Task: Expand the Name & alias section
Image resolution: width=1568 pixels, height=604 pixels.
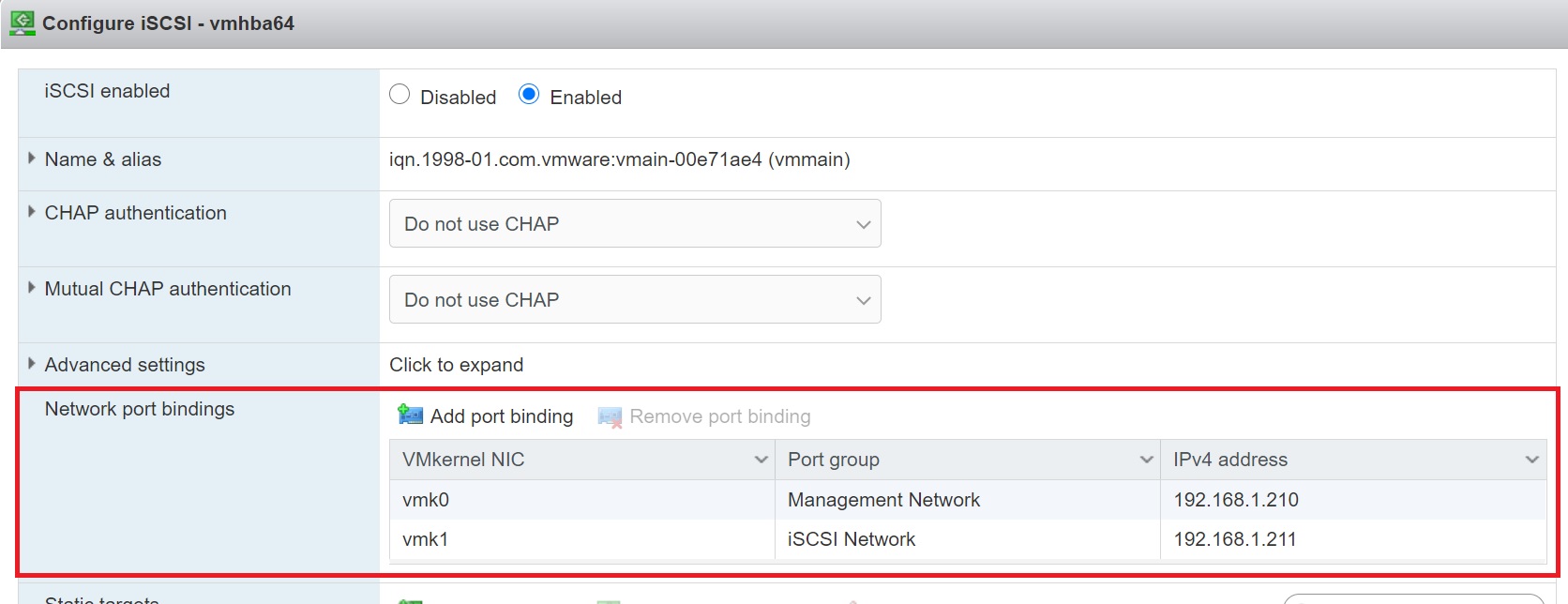Action: [32, 159]
